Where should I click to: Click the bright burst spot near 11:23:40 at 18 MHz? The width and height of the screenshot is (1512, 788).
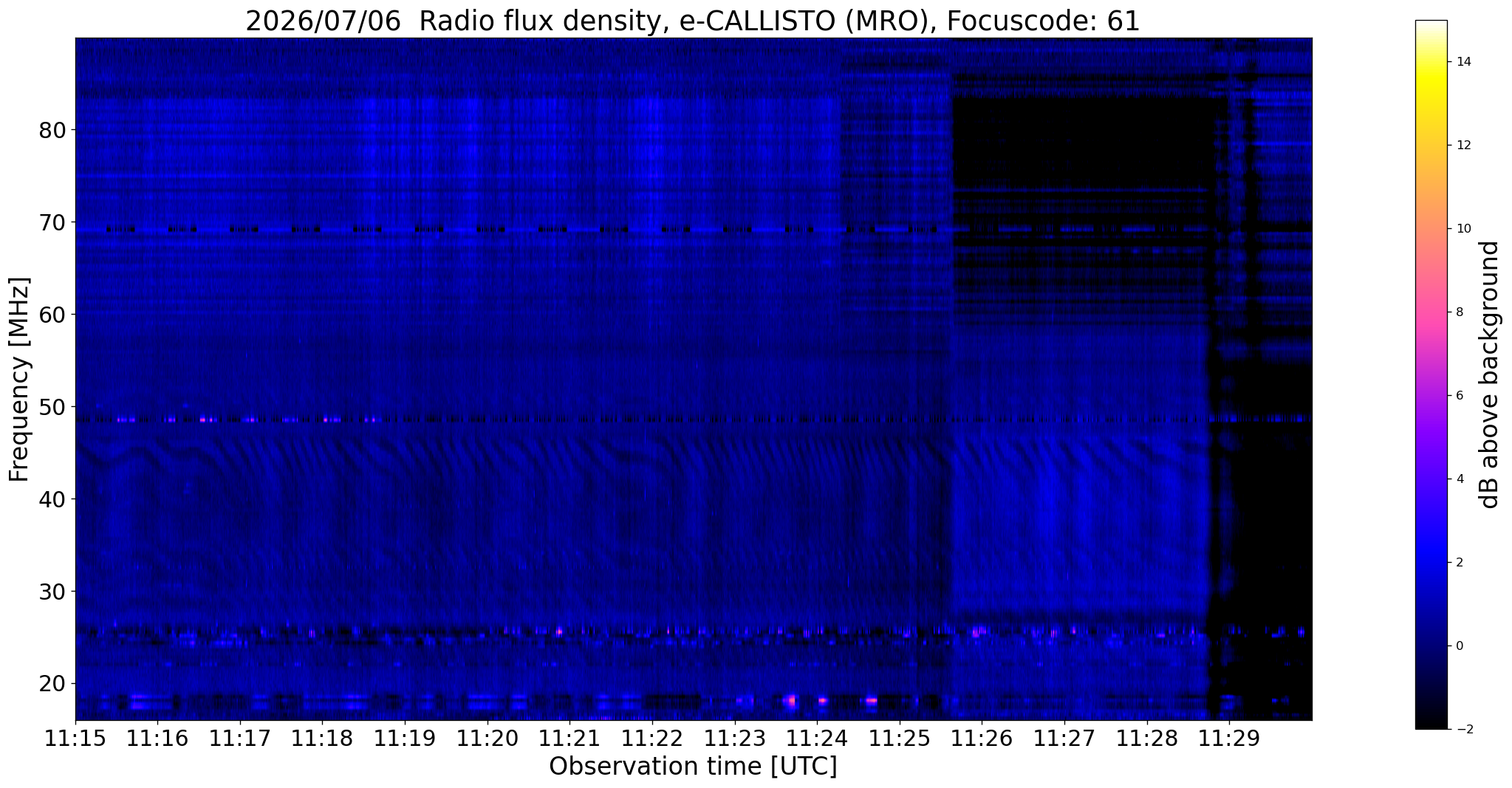click(x=791, y=700)
